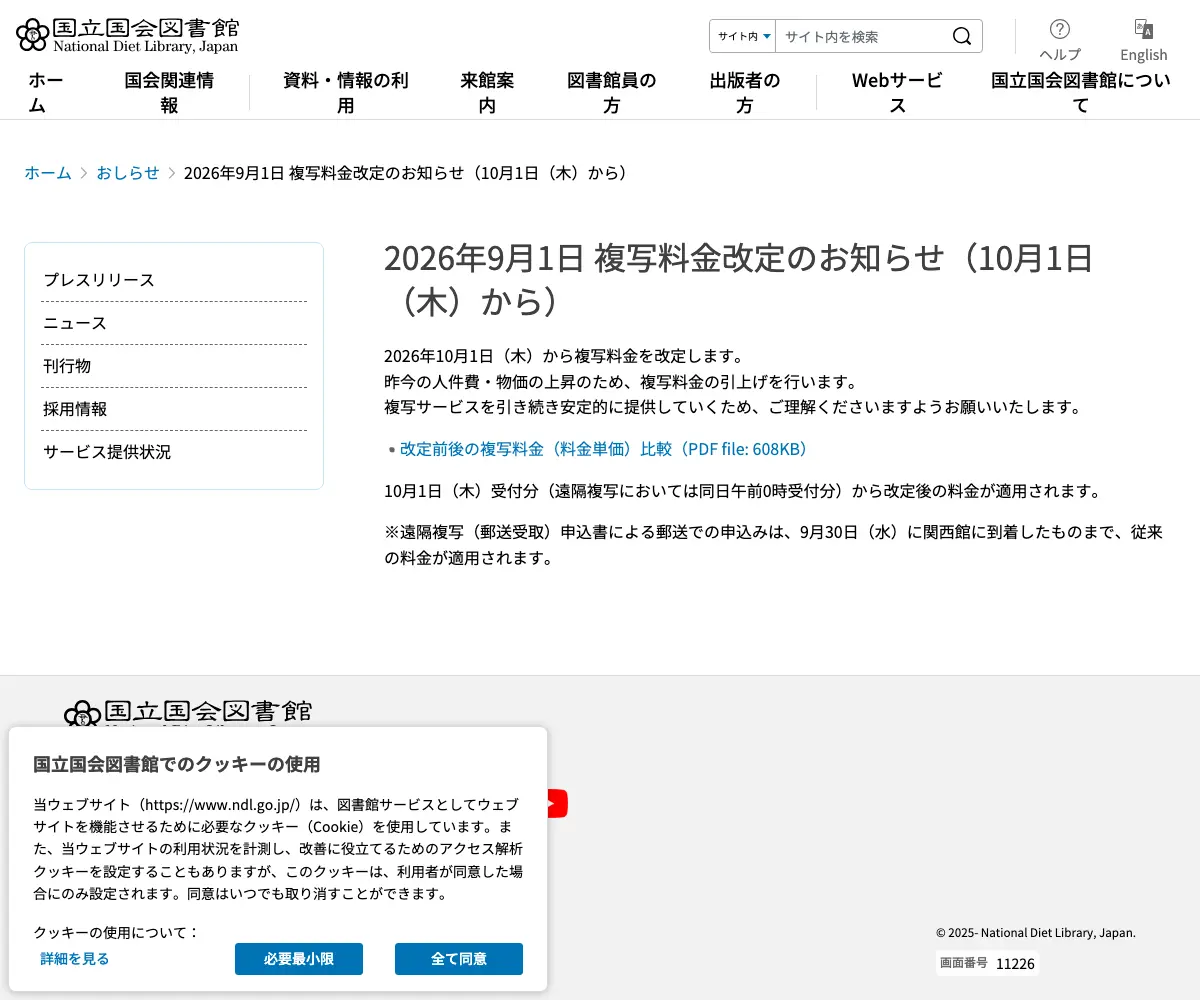Open the 国会関連情報 menu

169,93
